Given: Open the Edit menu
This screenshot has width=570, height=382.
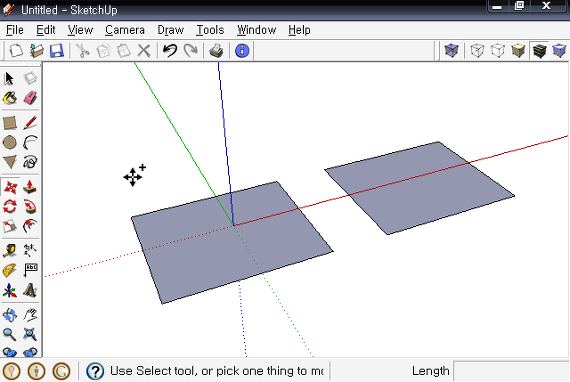Looking at the screenshot, I should (46, 30).
